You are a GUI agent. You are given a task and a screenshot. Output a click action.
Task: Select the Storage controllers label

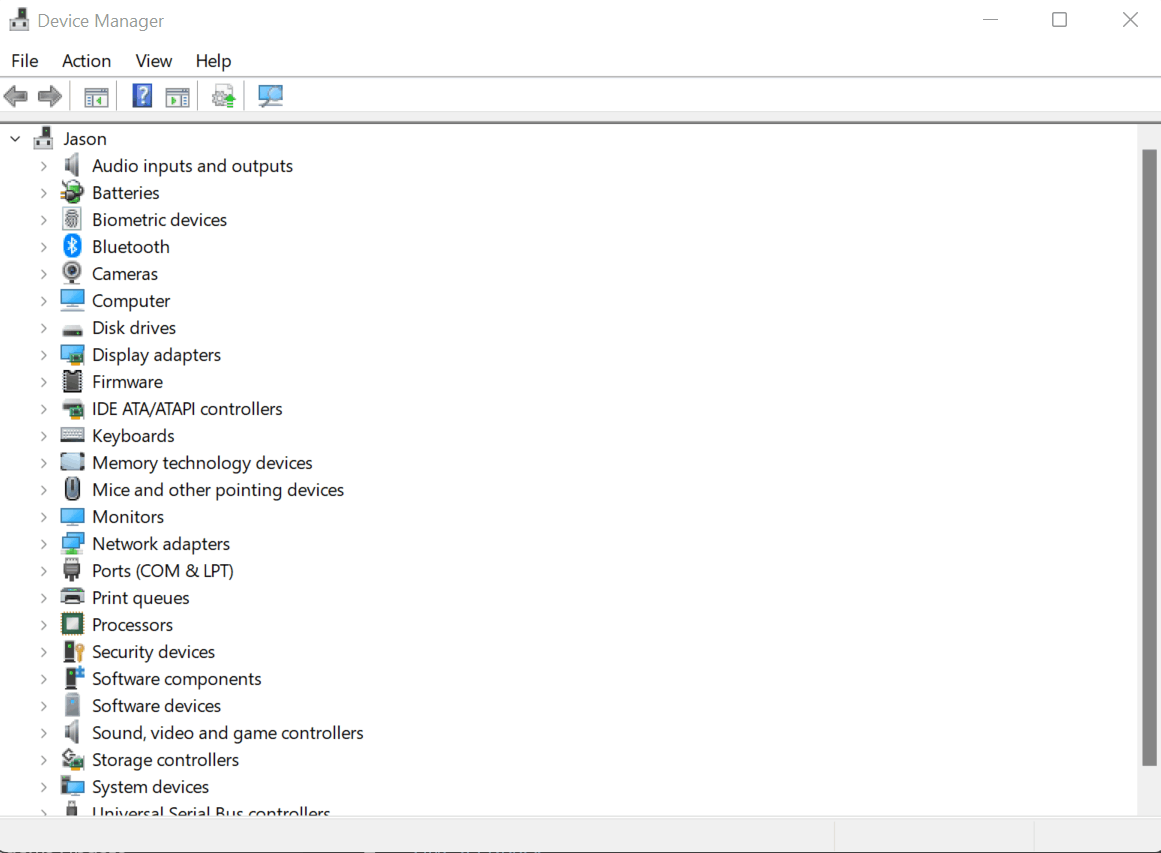165,760
